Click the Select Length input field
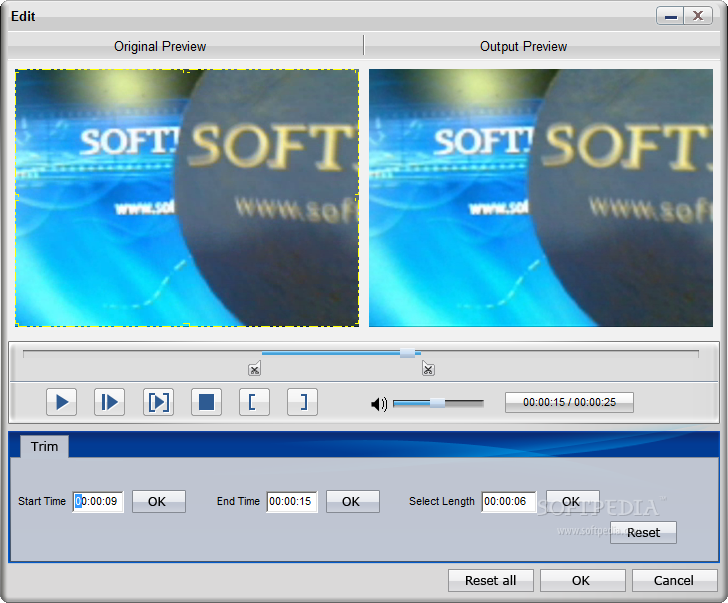 coord(508,501)
